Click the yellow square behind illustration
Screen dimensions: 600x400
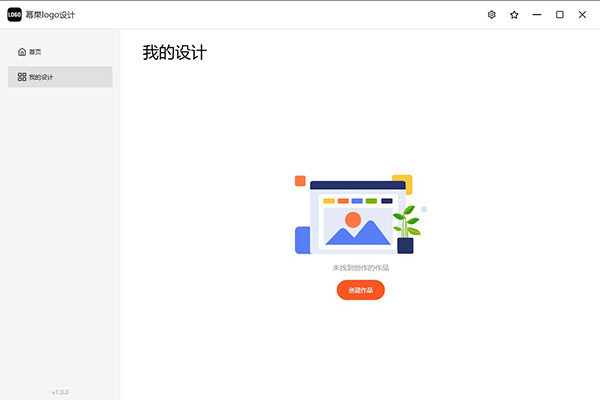pos(403,184)
